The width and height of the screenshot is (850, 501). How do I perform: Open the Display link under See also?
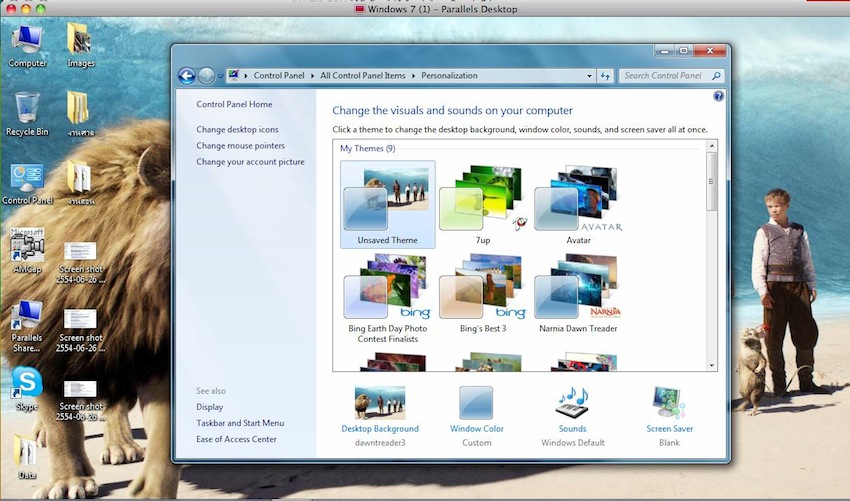(x=209, y=407)
